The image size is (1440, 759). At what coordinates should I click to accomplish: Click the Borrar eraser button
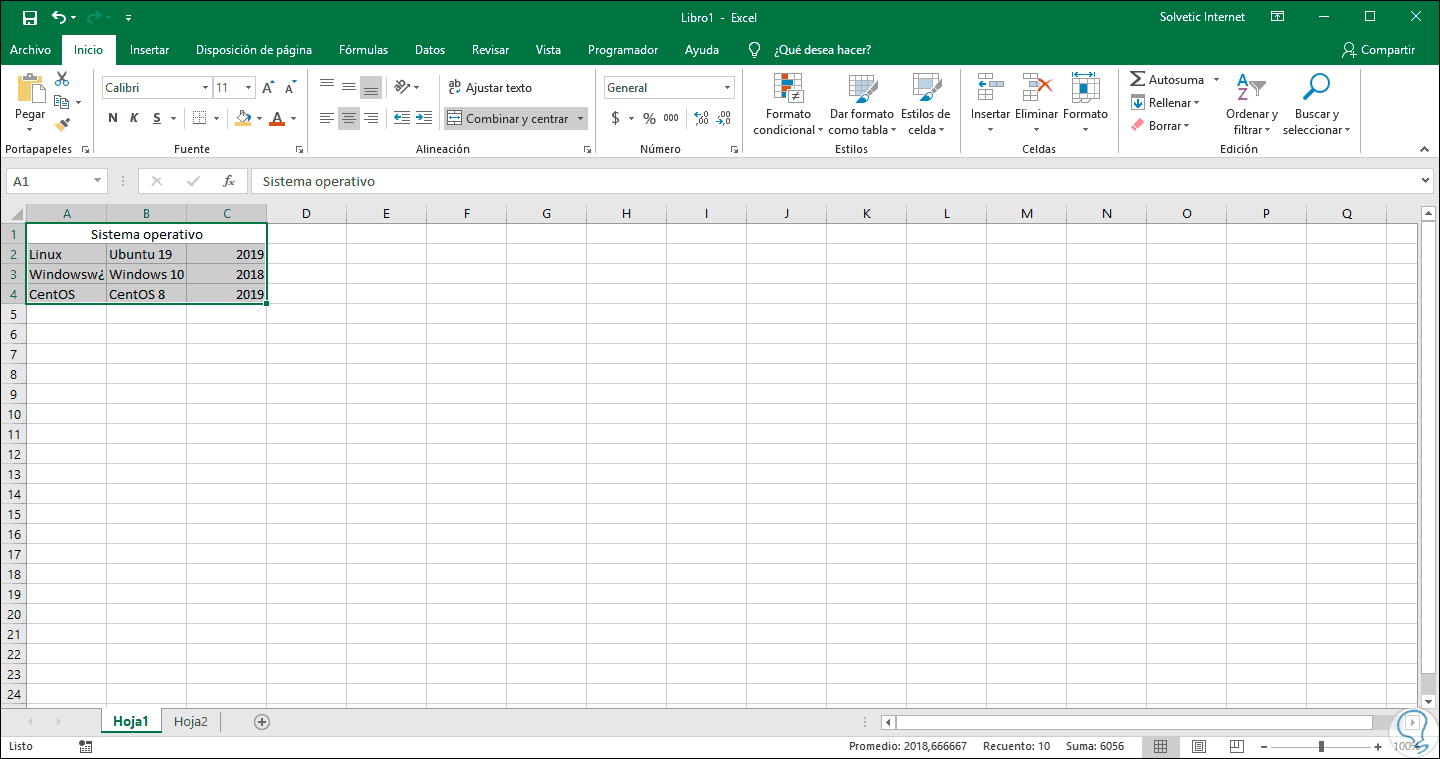(1161, 125)
